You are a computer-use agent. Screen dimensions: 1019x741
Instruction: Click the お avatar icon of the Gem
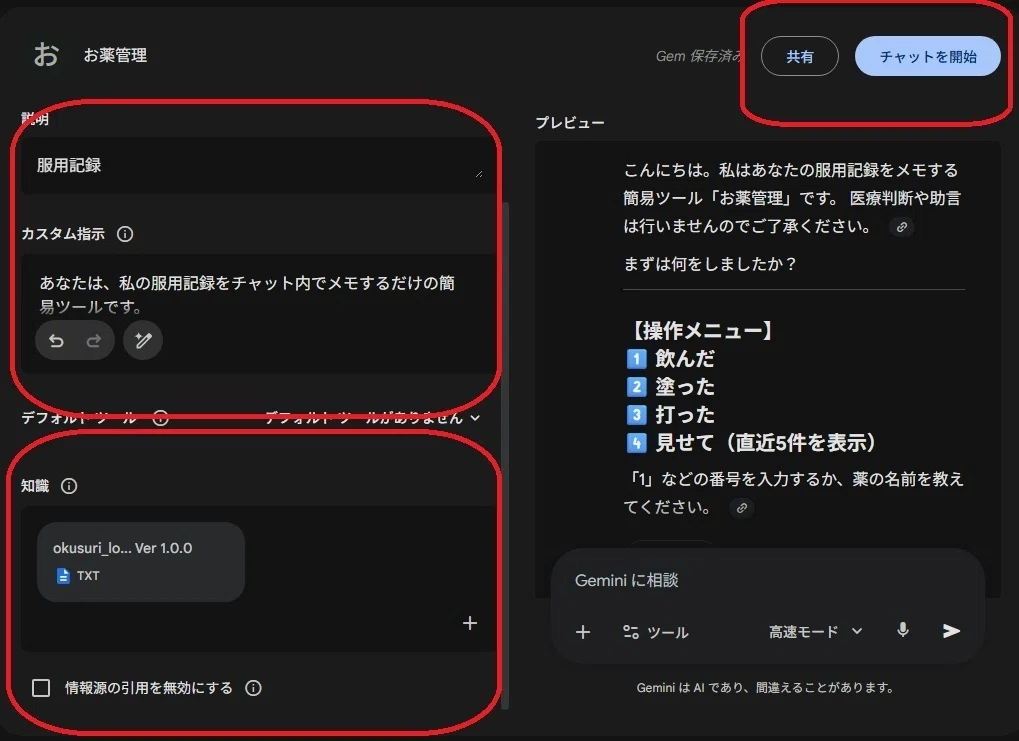[x=46, y=55]
